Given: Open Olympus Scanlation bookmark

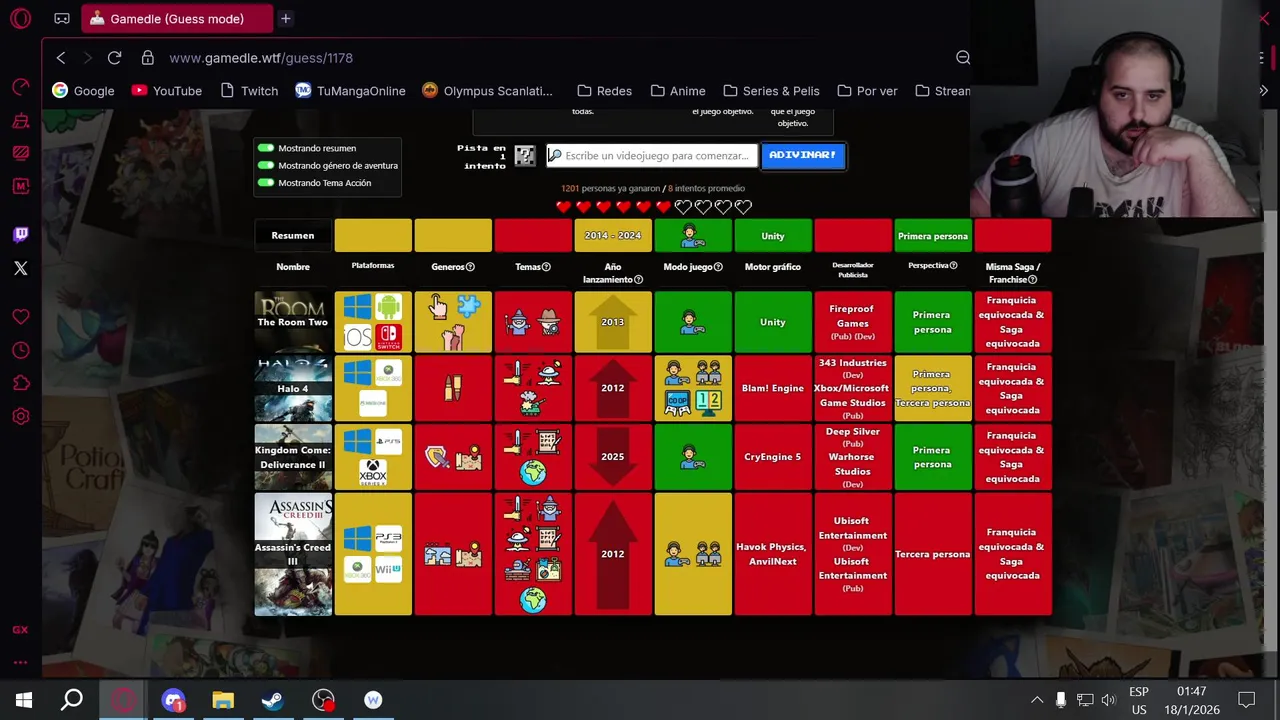Looking at the screenshot, I should click(x=487, y=91).
